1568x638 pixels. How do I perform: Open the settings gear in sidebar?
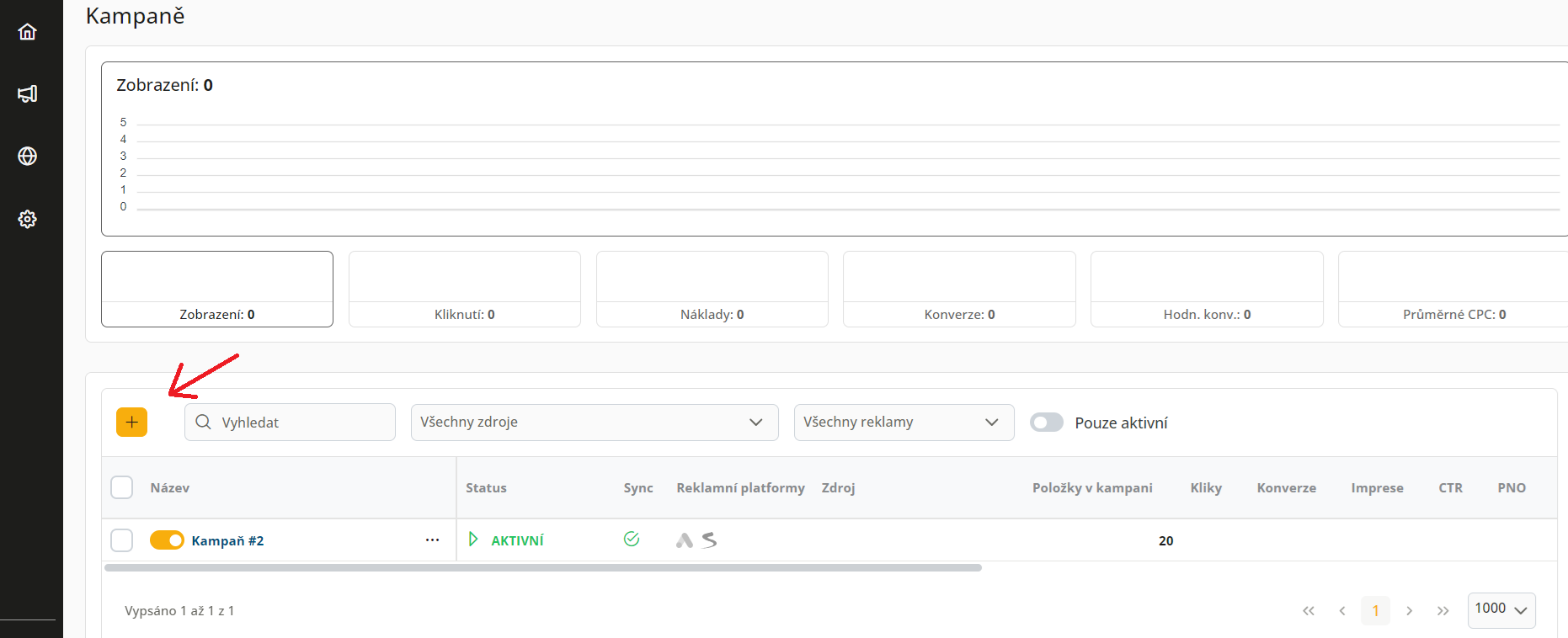point(28,219)
